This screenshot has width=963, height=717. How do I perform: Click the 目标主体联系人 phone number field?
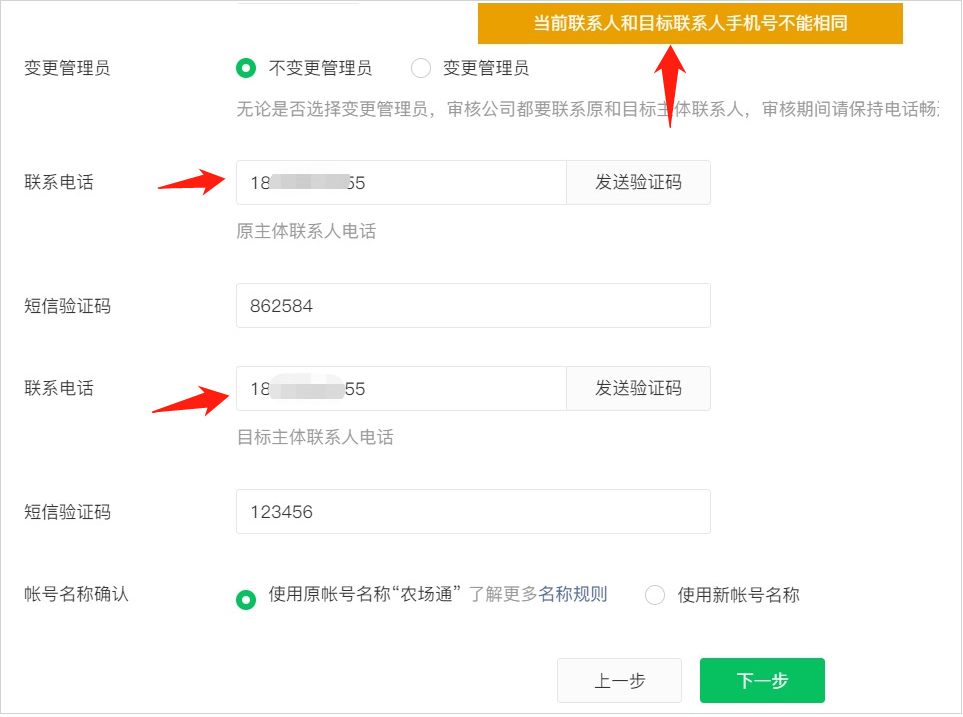point(400,389)
